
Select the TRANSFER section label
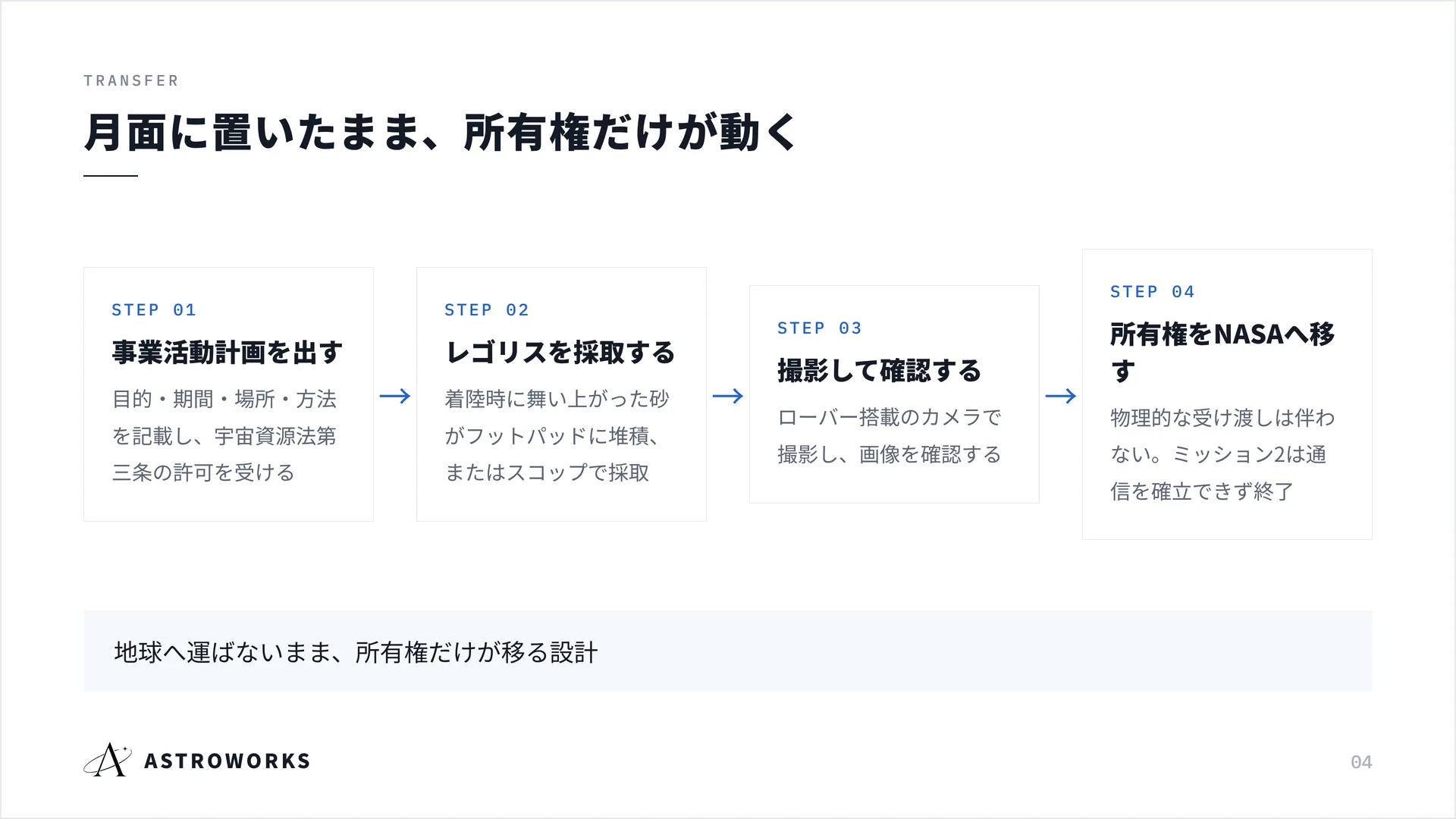[x=131, y=81]
